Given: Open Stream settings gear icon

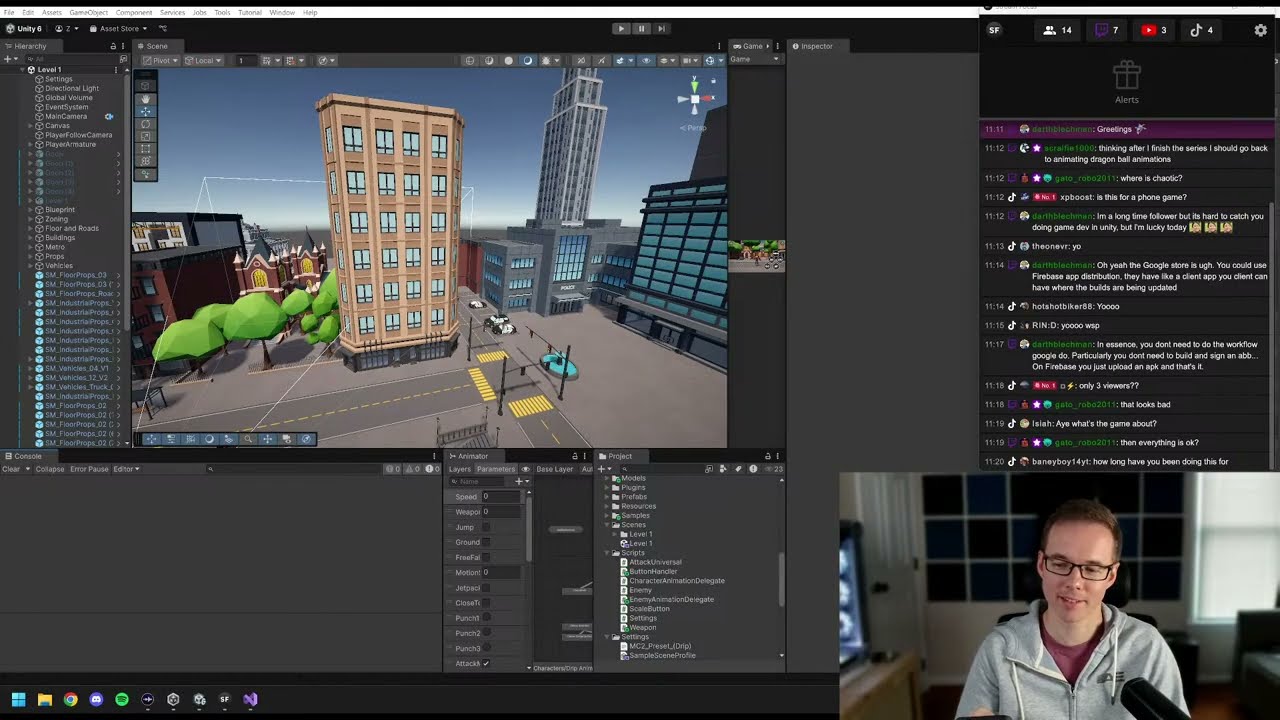Looking at the screenshot, I should click(x=1260, y=30).
